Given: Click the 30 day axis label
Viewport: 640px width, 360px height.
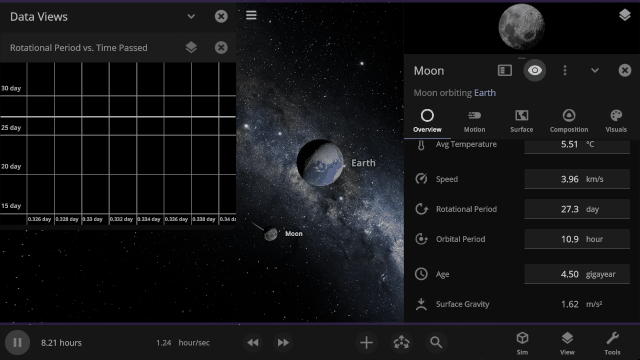Looking at the screenshot, I should [11, 88].
